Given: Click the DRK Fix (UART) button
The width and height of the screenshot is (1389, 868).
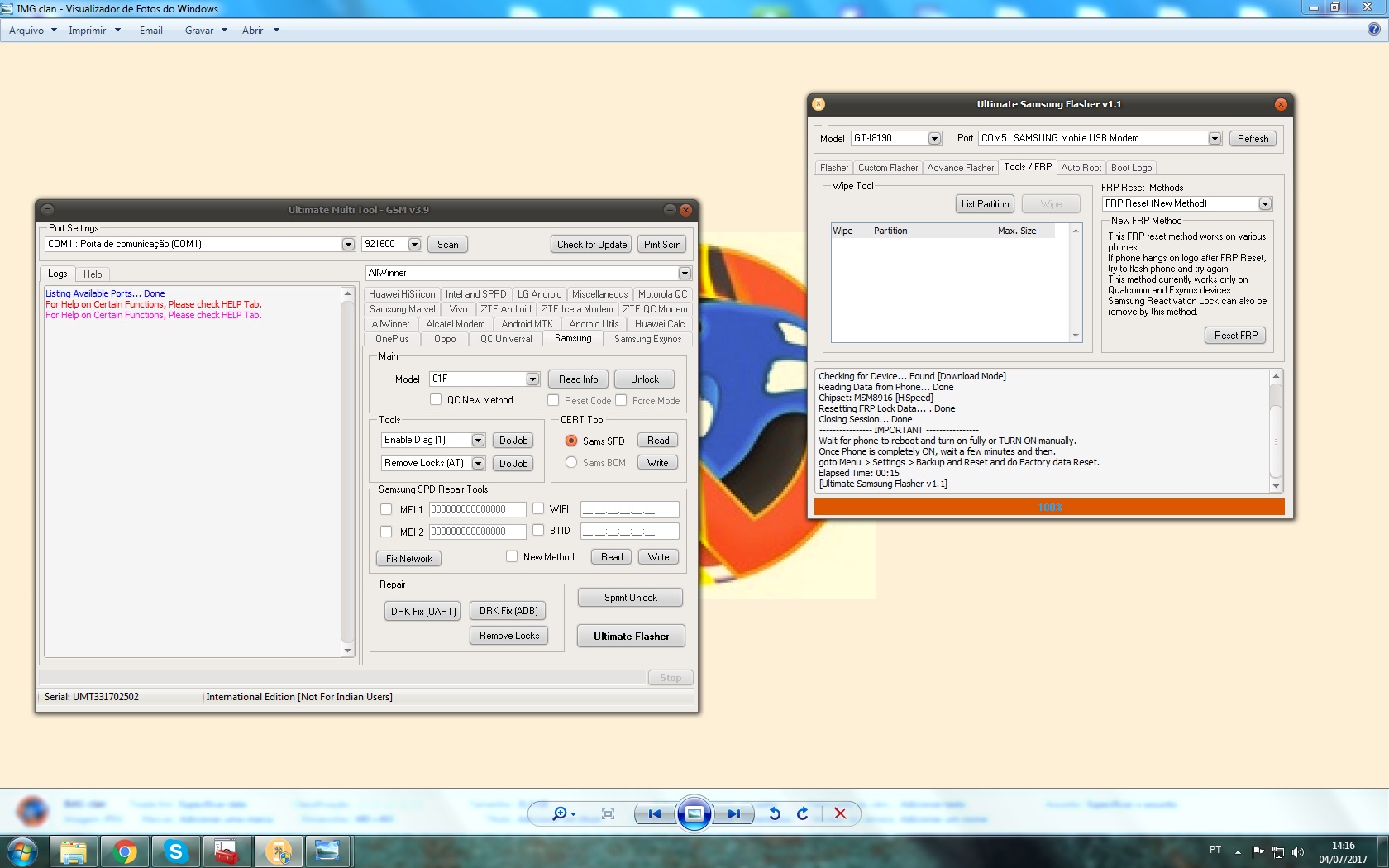Looking at the screenshot, I should point(422,611).
